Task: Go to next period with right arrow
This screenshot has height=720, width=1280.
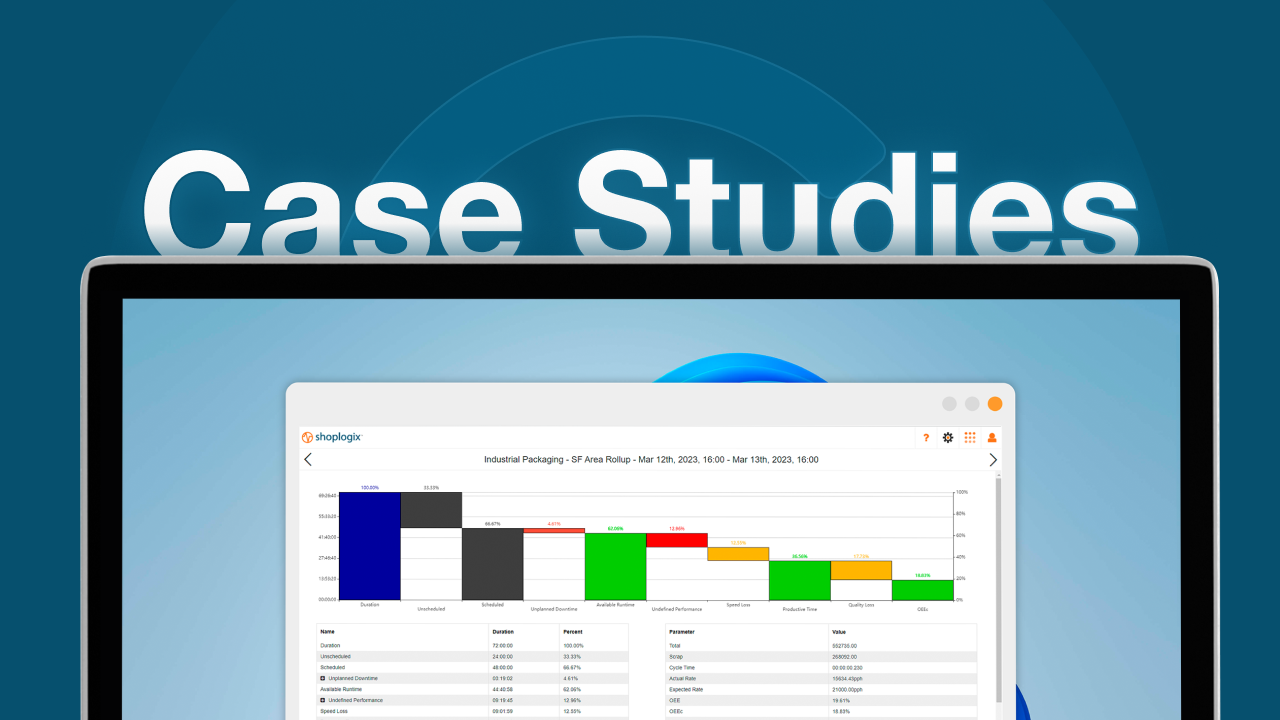Action: coord(993,460)
